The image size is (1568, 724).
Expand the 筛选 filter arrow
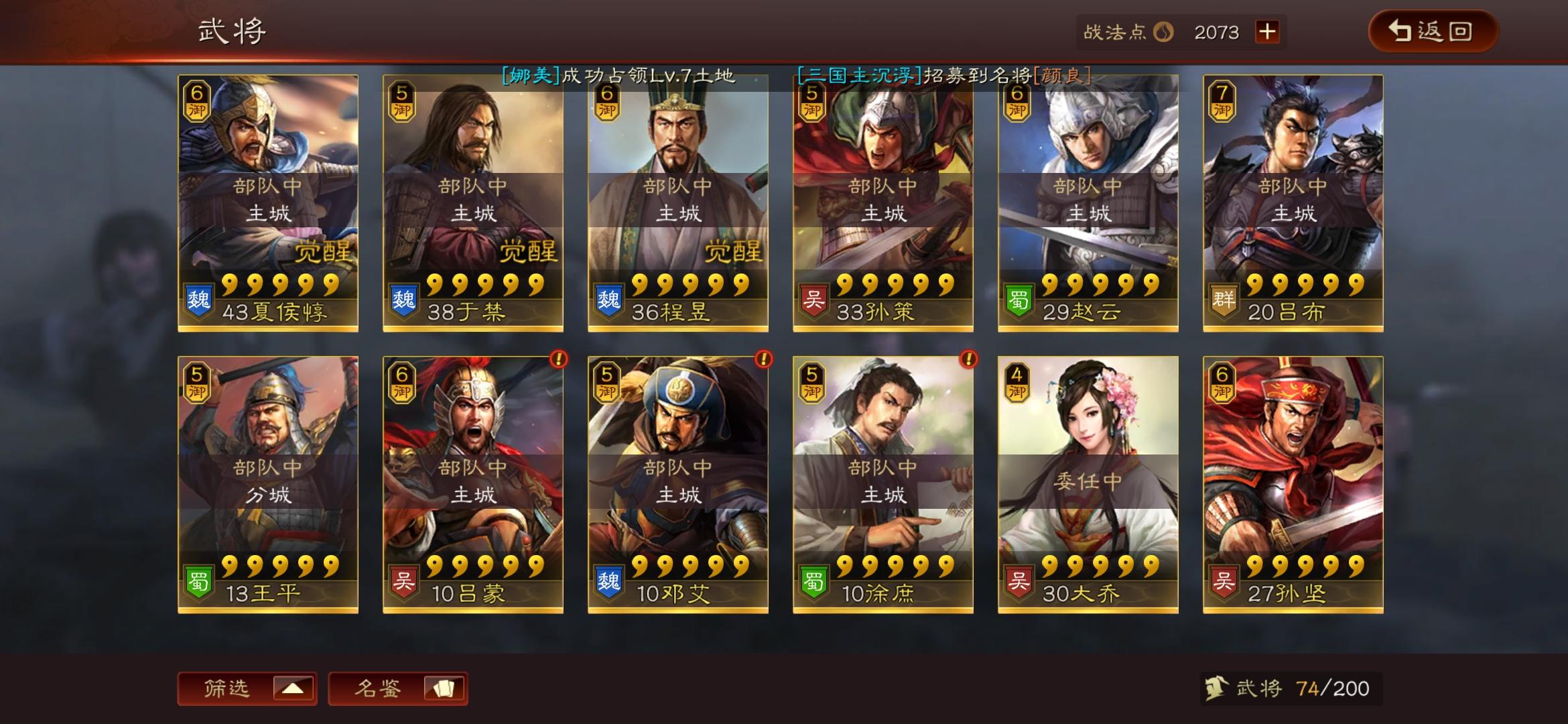(x=293, y=688)
